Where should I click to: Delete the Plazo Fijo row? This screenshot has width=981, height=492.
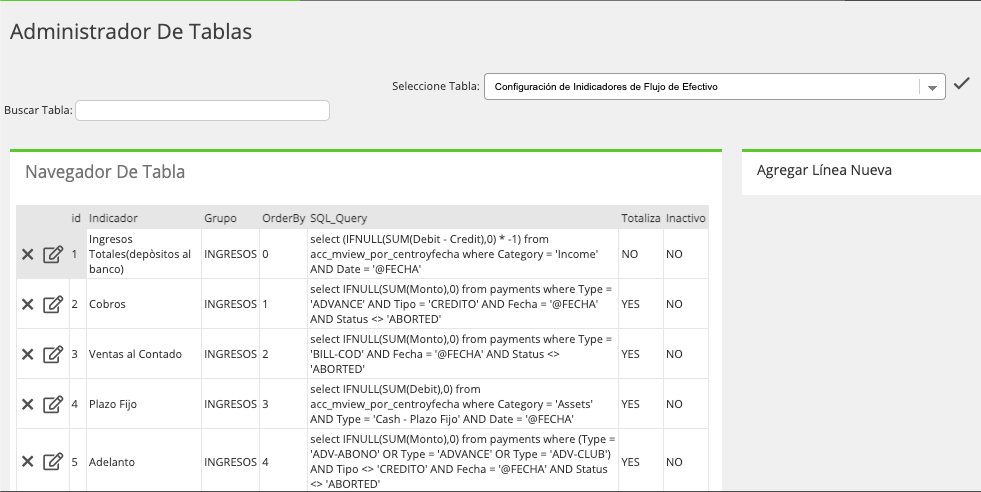[28, 404]
